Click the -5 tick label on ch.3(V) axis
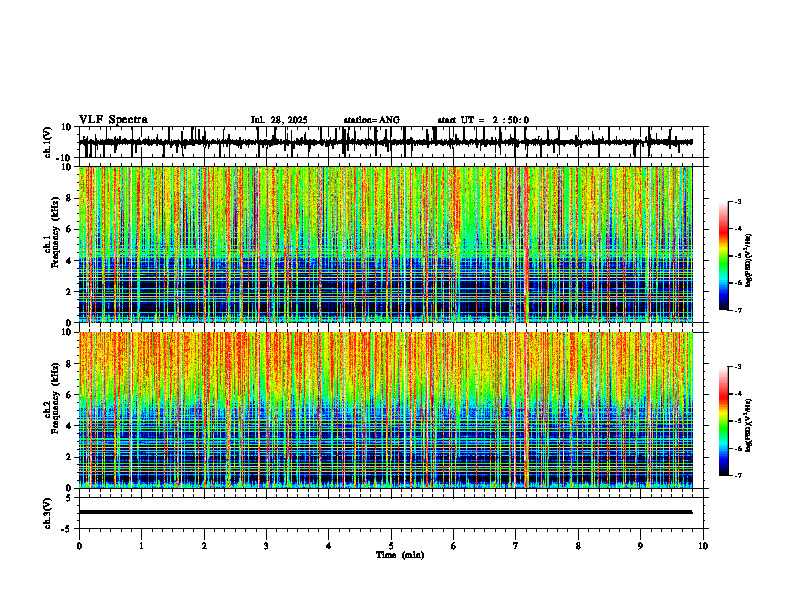The image size is (792, 612). [x=66, y=529]
